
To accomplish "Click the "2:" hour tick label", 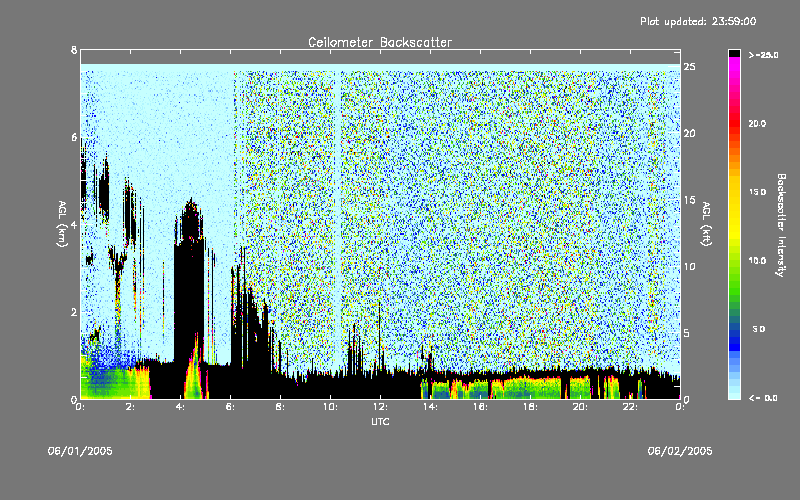I will pos(131,407).
